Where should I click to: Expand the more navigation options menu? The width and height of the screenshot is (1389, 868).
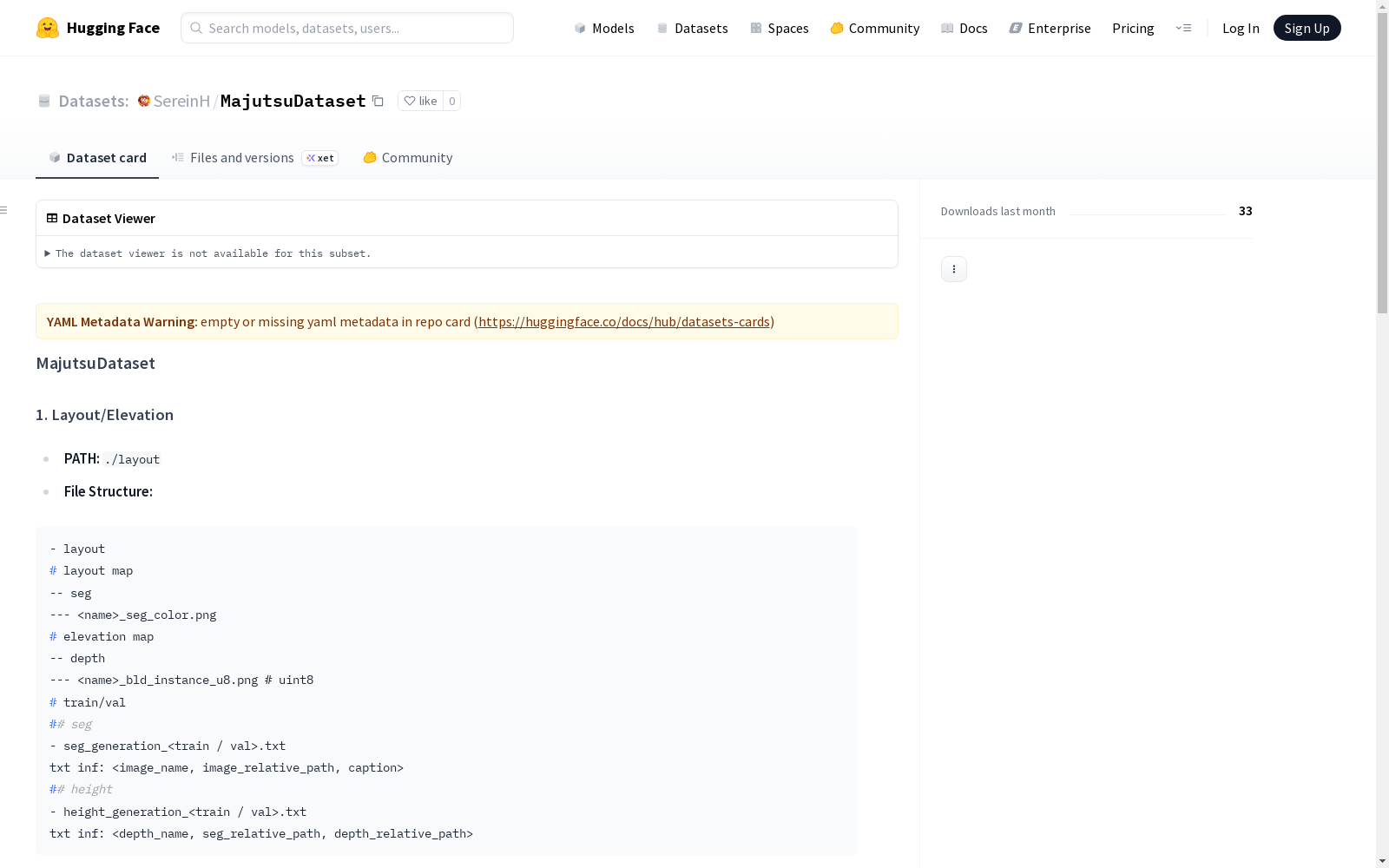pos(1183,28)
